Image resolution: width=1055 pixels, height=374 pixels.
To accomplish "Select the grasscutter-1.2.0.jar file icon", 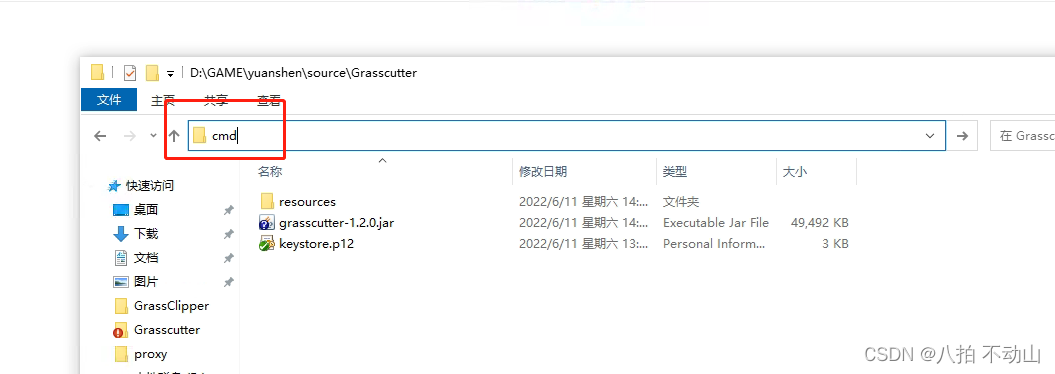I will [x=267, y=223].
